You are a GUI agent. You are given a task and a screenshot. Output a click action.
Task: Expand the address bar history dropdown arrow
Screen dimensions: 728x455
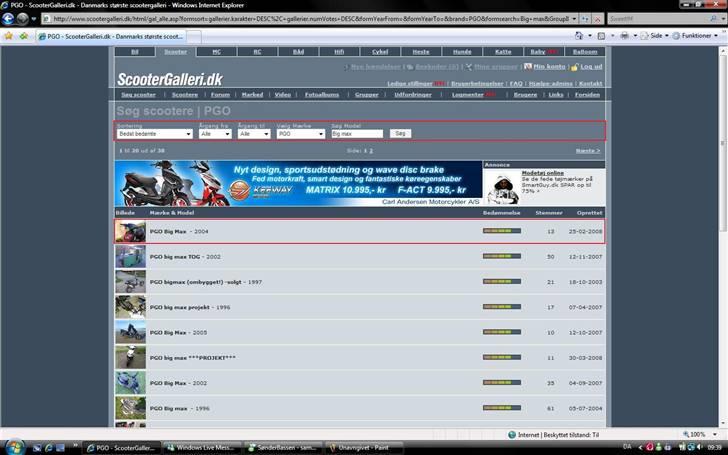pos(574,19)
